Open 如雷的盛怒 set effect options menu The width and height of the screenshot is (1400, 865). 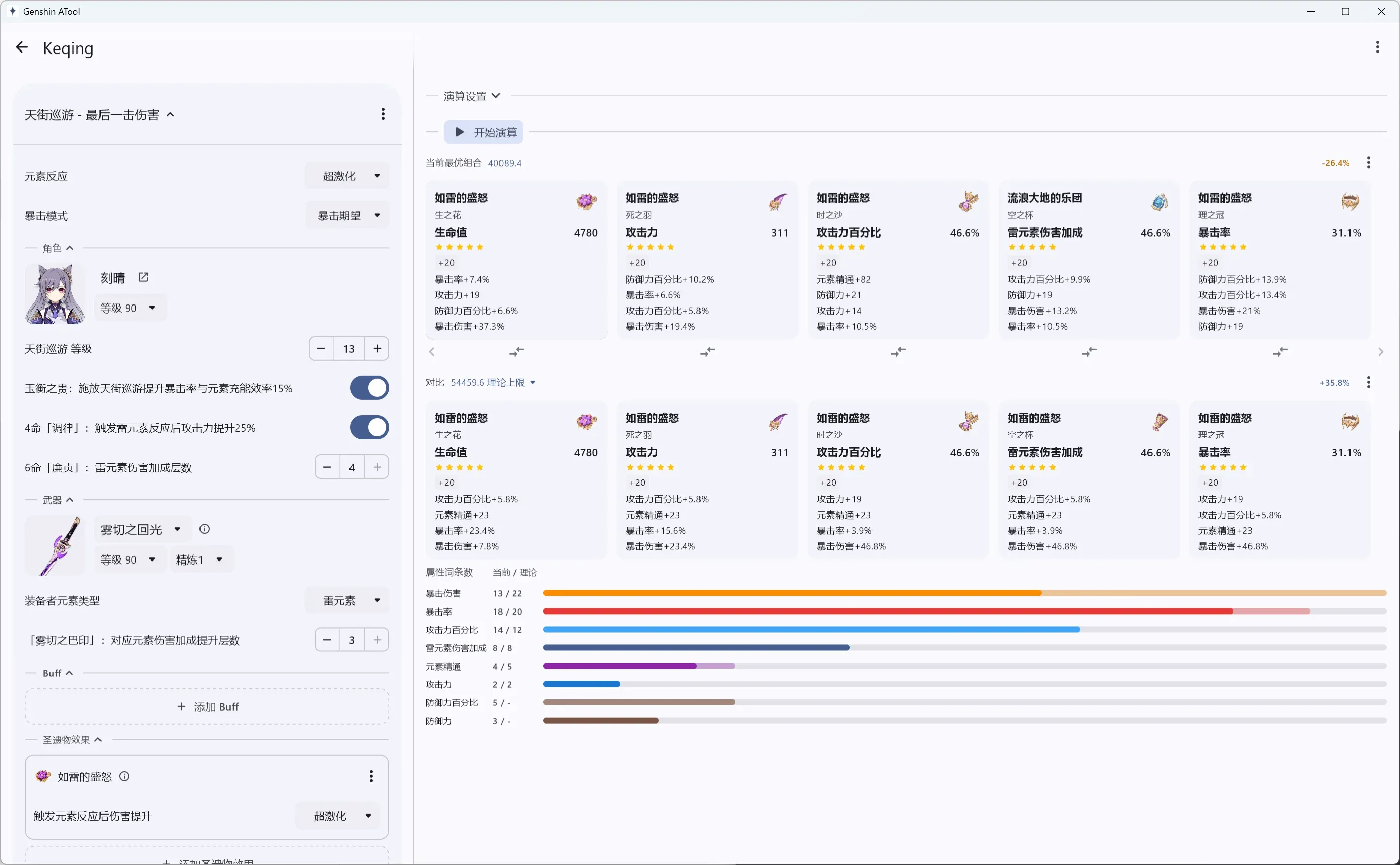click(x=371, y=776)
